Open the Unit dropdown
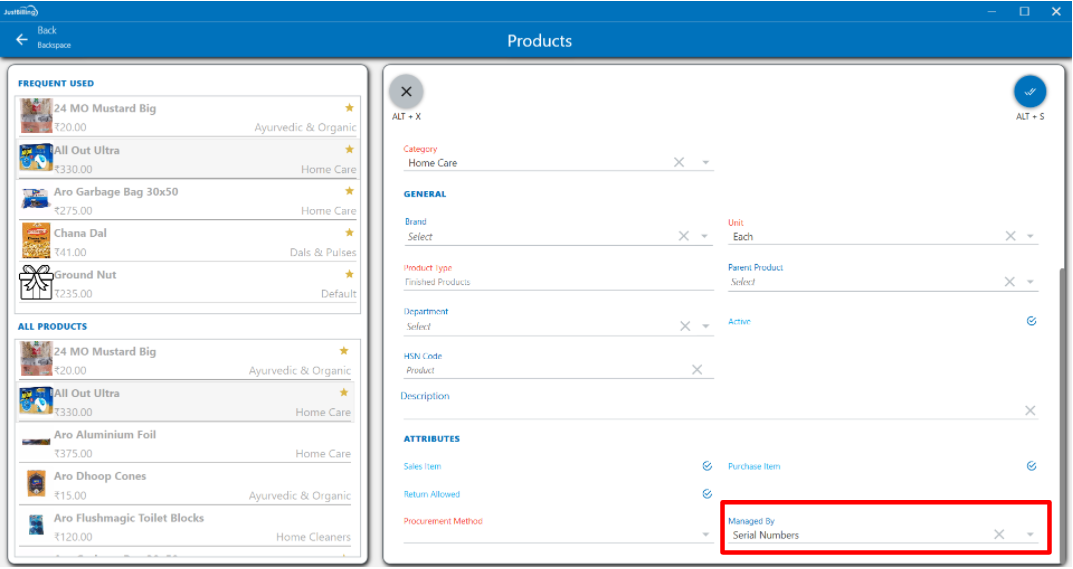 click(1030, 237)
